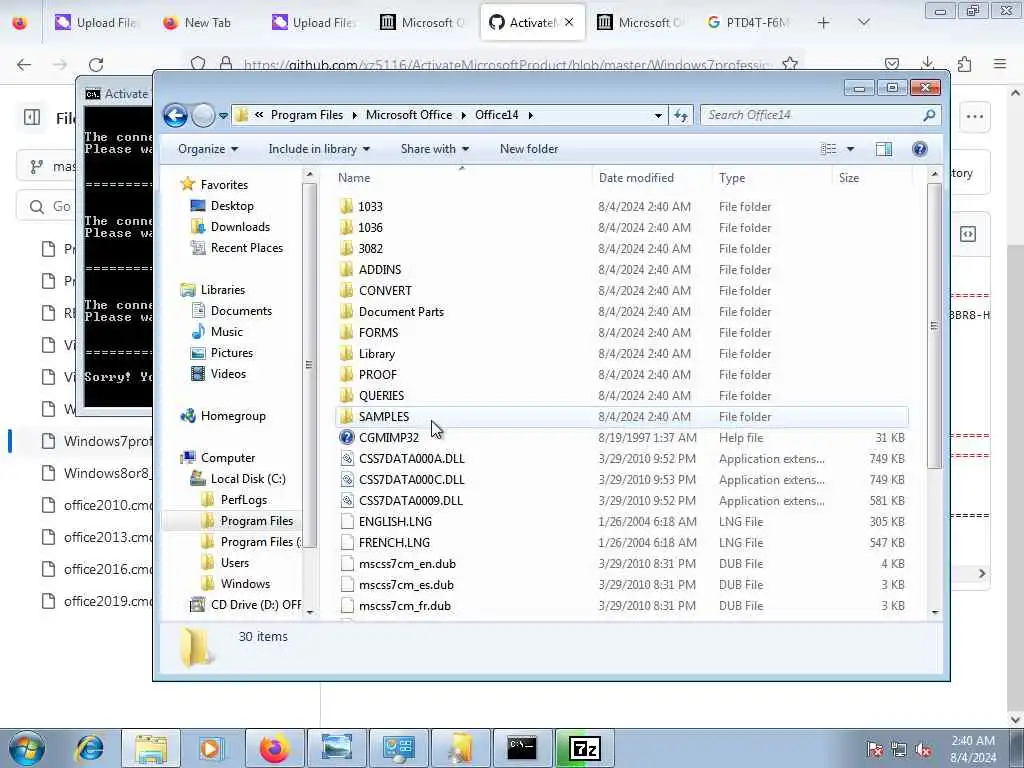Expand the breadcrumb arrow after Office14

click(531, 115)
